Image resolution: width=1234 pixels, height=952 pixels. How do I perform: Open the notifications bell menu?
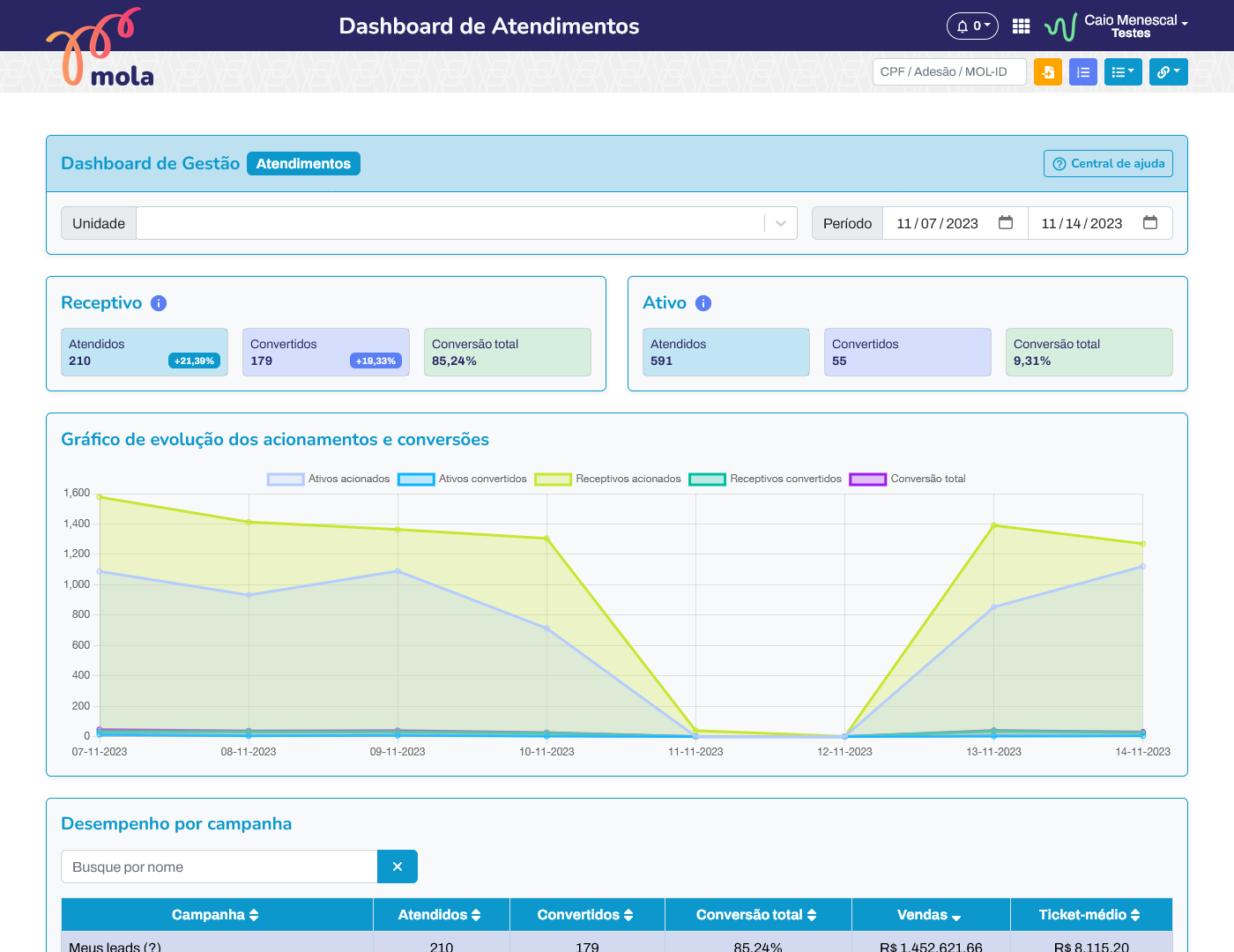[x=972, y=26]
